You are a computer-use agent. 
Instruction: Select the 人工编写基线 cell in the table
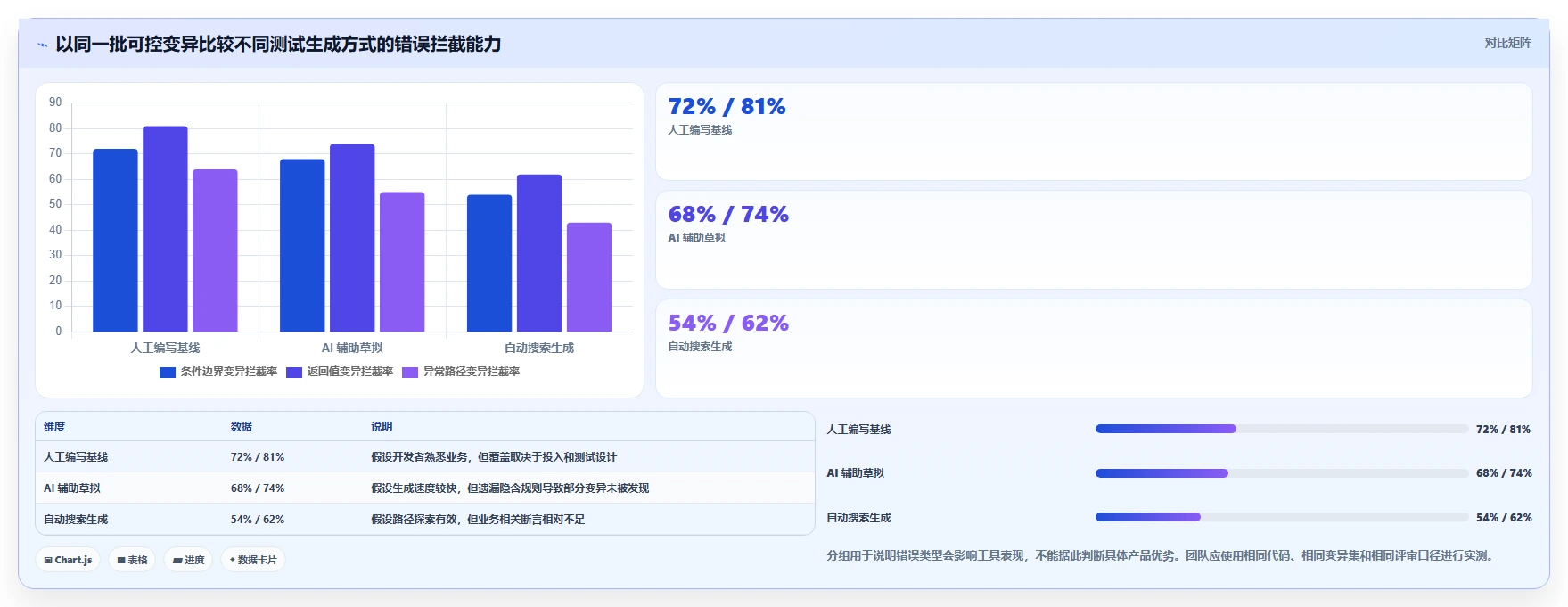pyautogui.click(x=76, y=457)
